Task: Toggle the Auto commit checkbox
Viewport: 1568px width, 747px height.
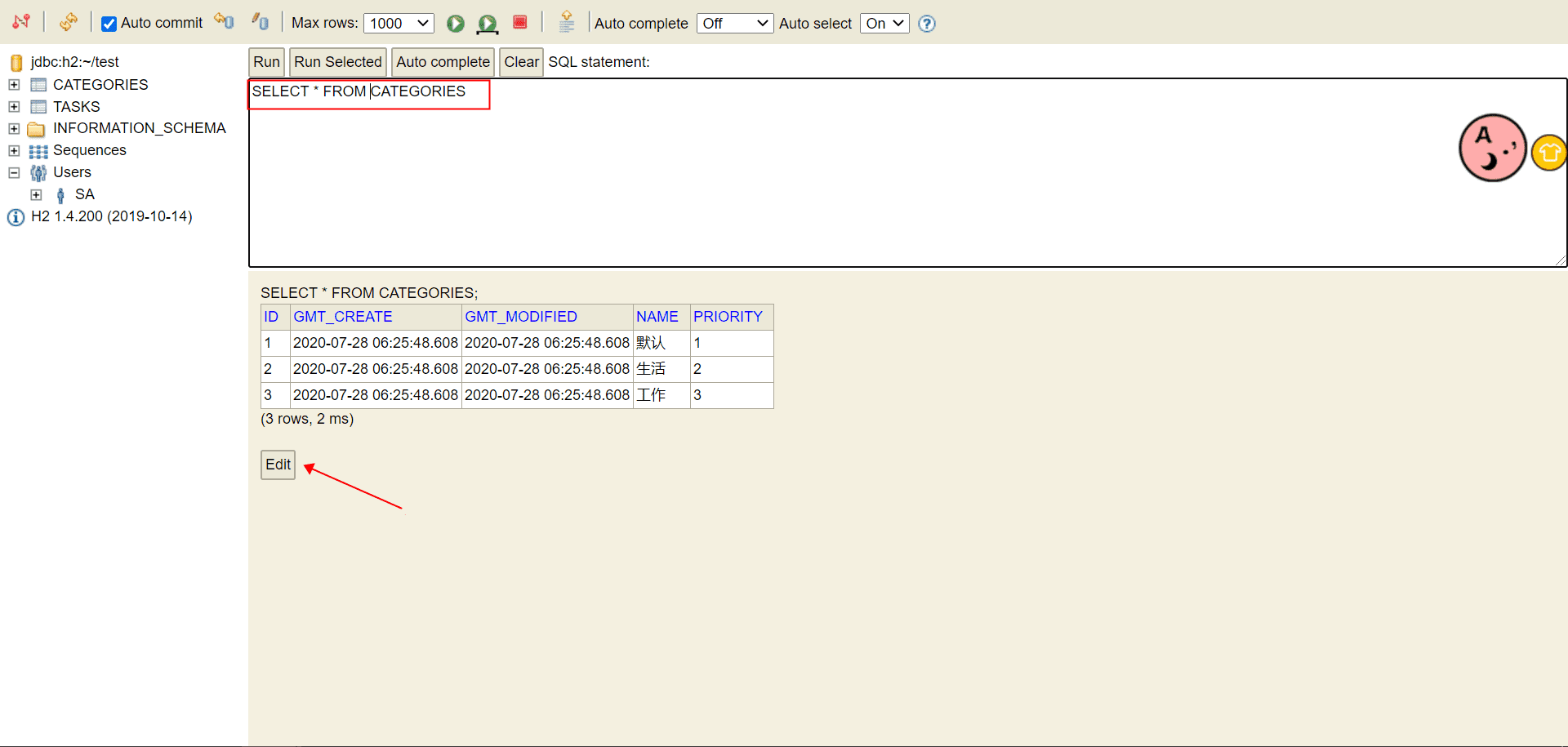Action: tap(109, 24)
